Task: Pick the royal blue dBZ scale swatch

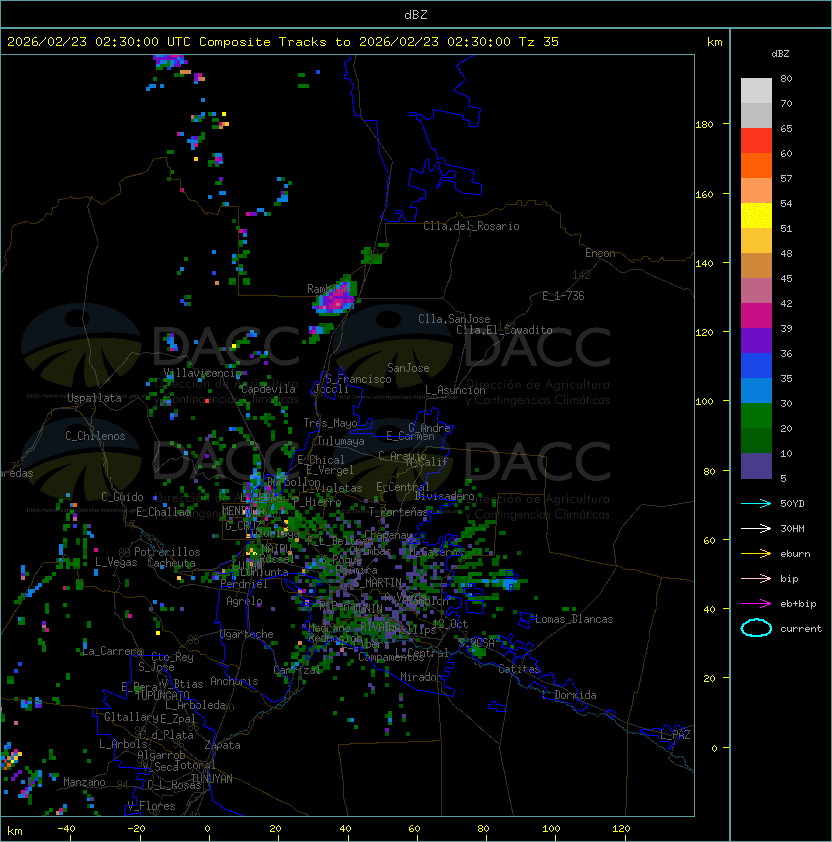Action: coord(756,365)
